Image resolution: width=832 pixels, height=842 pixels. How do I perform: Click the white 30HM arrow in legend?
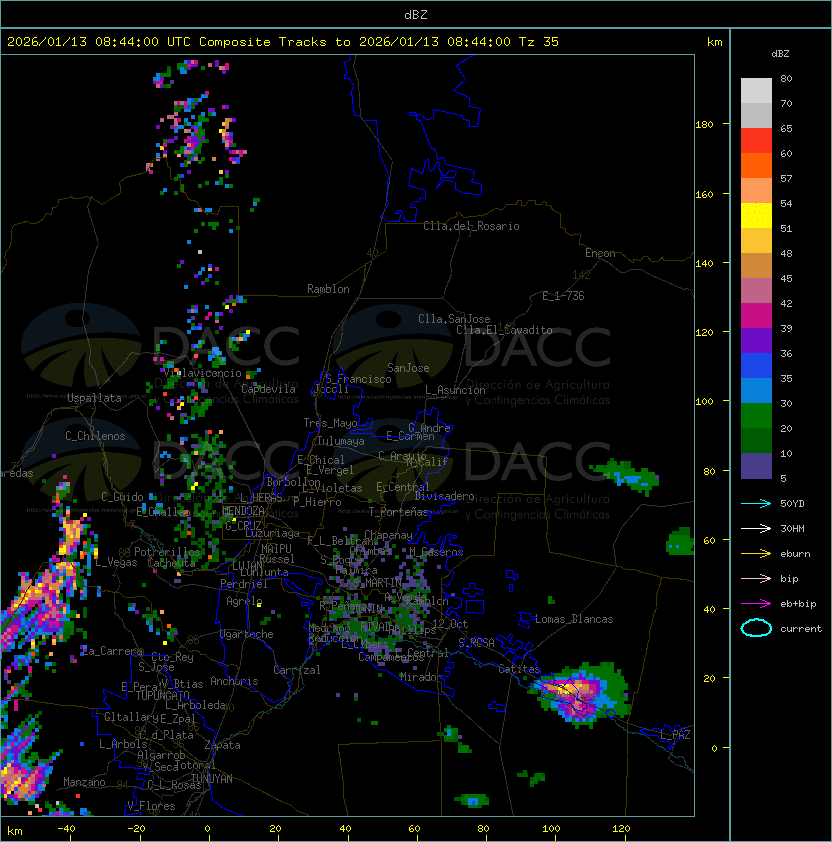[x=756, y=528]
